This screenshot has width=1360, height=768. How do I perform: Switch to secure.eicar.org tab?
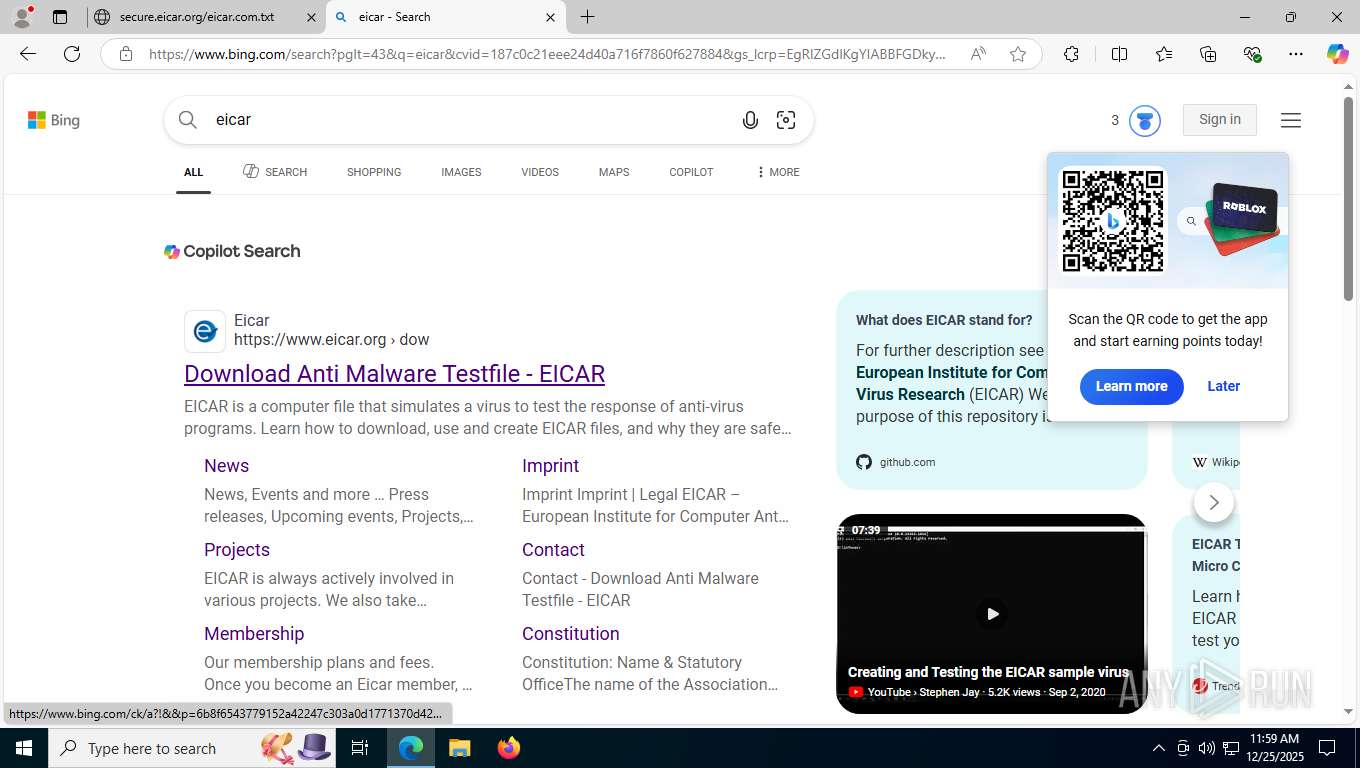tap(205, 17)
